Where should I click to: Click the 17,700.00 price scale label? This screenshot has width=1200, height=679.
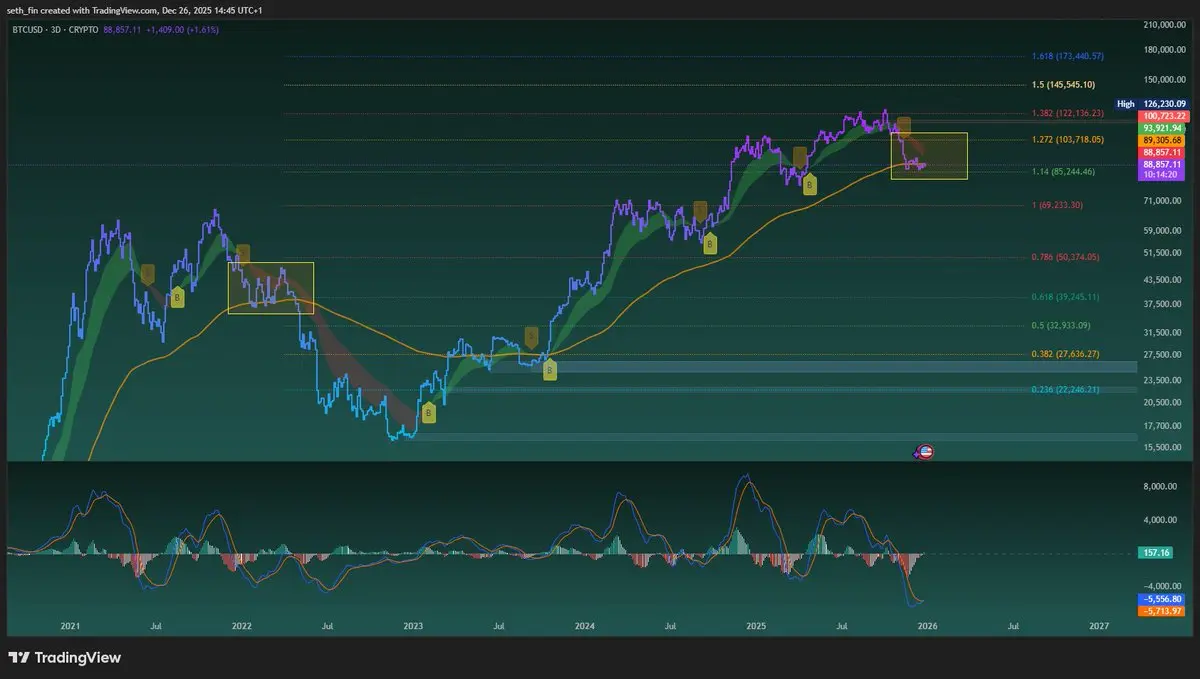pyautogui.click(x=1164, y=425)
